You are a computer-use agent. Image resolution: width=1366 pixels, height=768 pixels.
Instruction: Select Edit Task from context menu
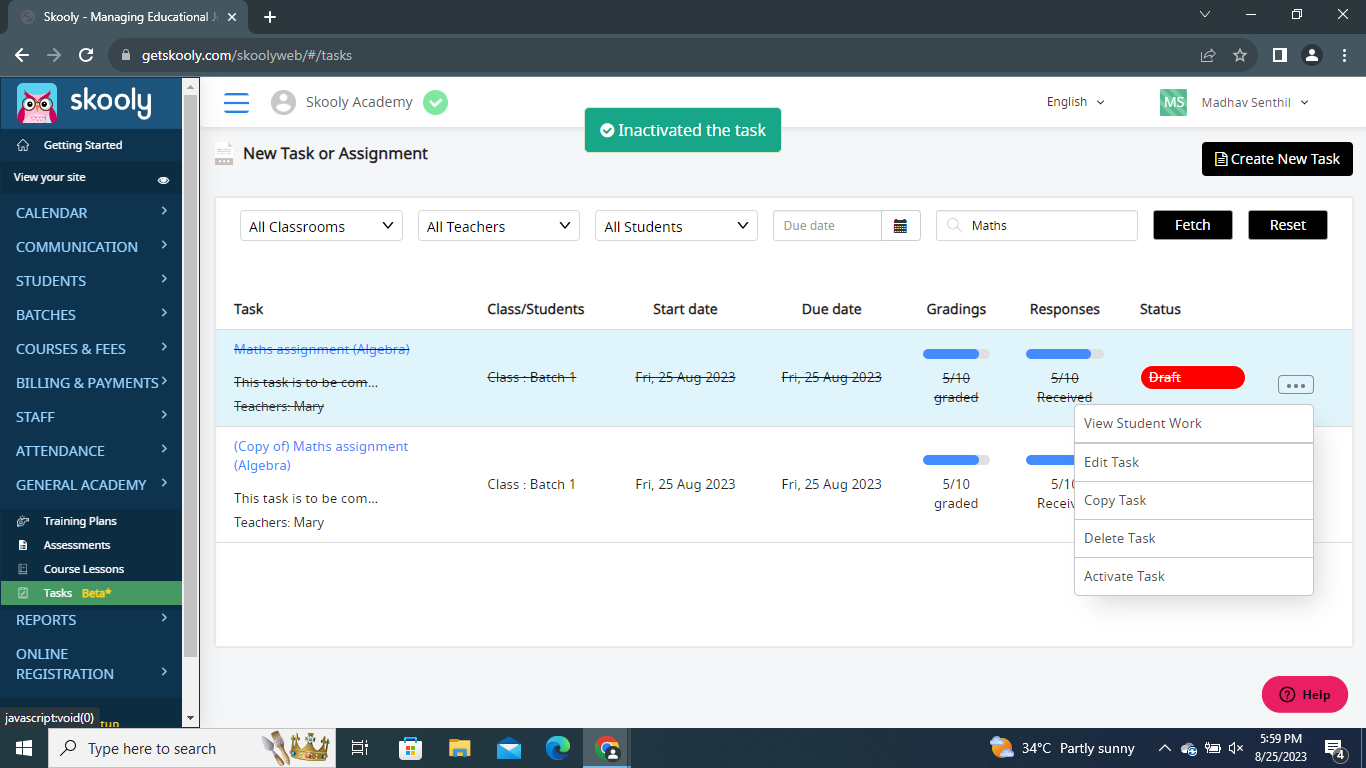1194,462
